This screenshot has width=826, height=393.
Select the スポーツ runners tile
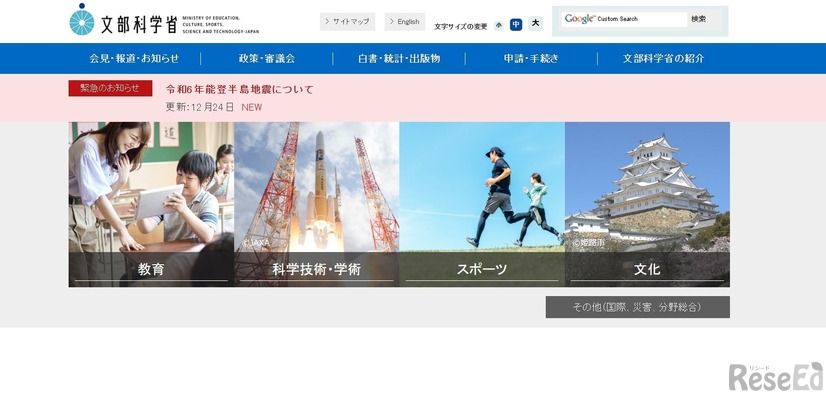482,204
